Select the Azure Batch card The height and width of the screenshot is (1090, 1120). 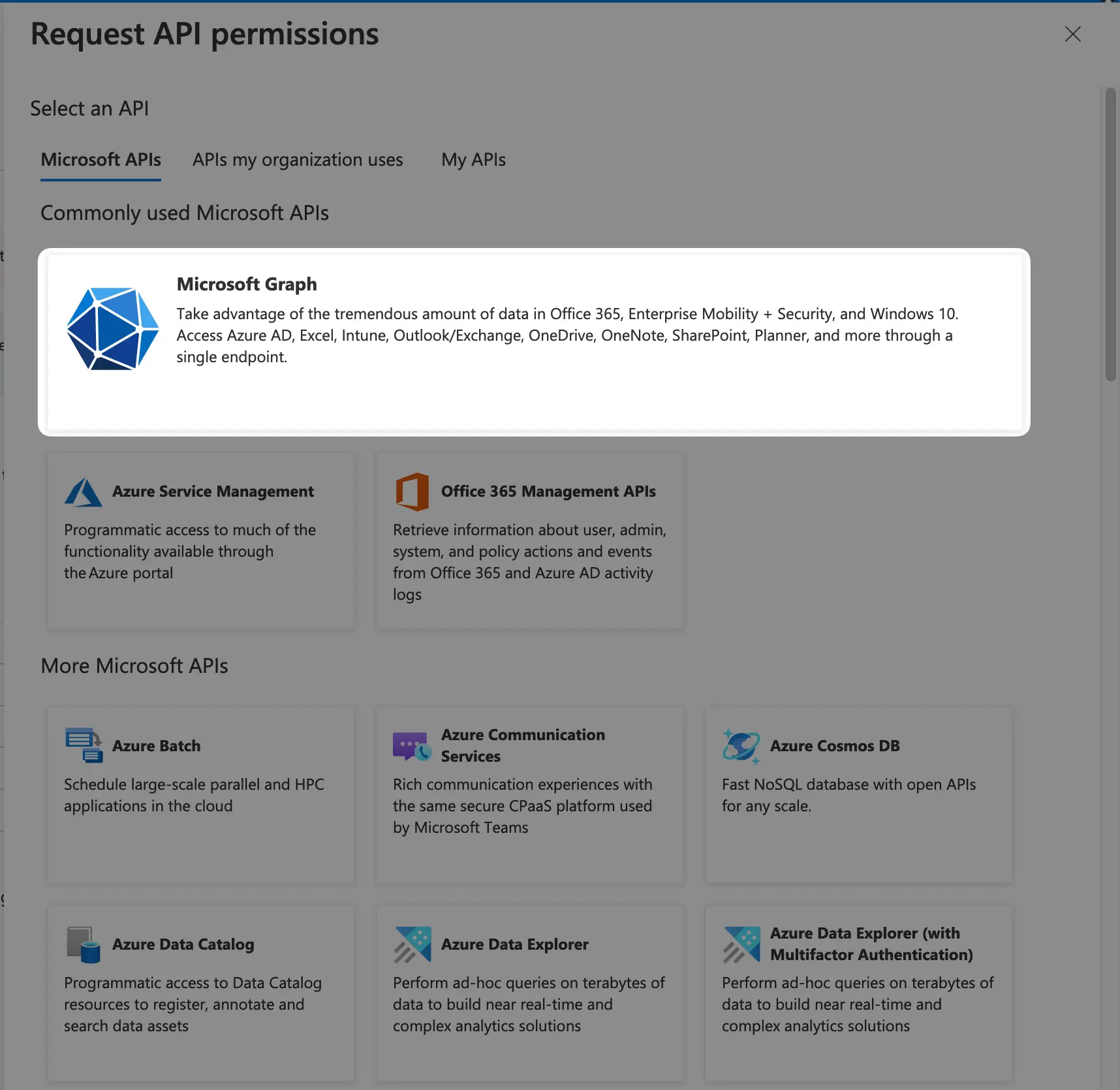[200, 795]
